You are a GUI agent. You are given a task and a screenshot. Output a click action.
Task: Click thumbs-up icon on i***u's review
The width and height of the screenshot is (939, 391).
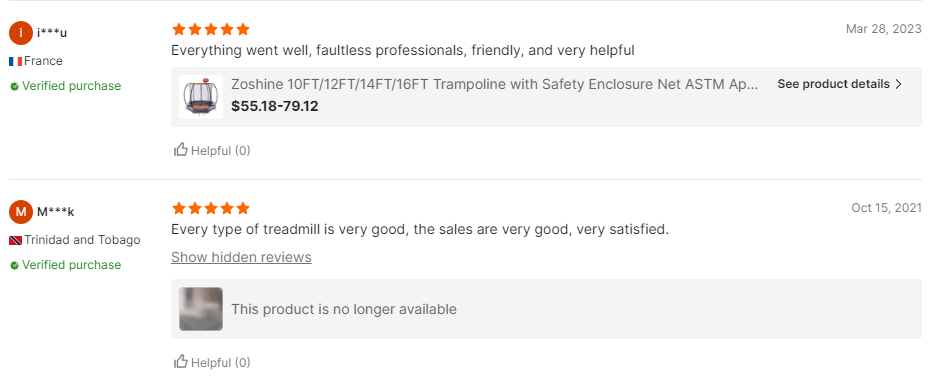pyautogui.click(x=180, y=150)
